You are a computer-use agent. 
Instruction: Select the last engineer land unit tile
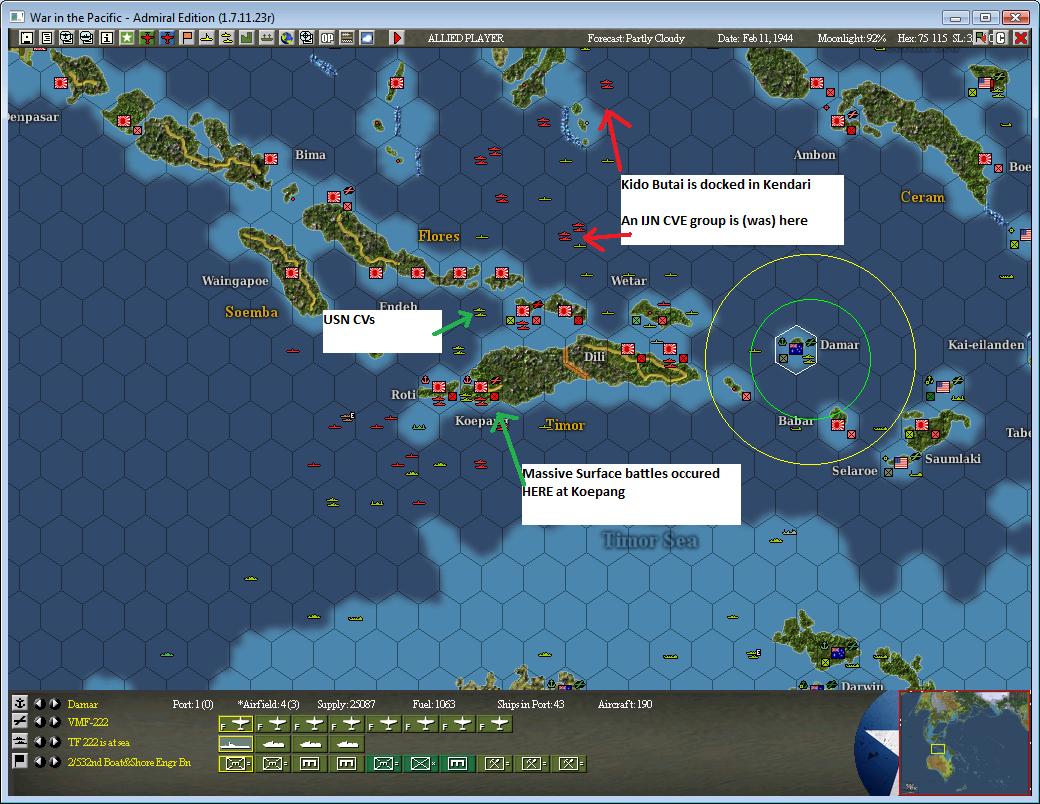point(569,764)
